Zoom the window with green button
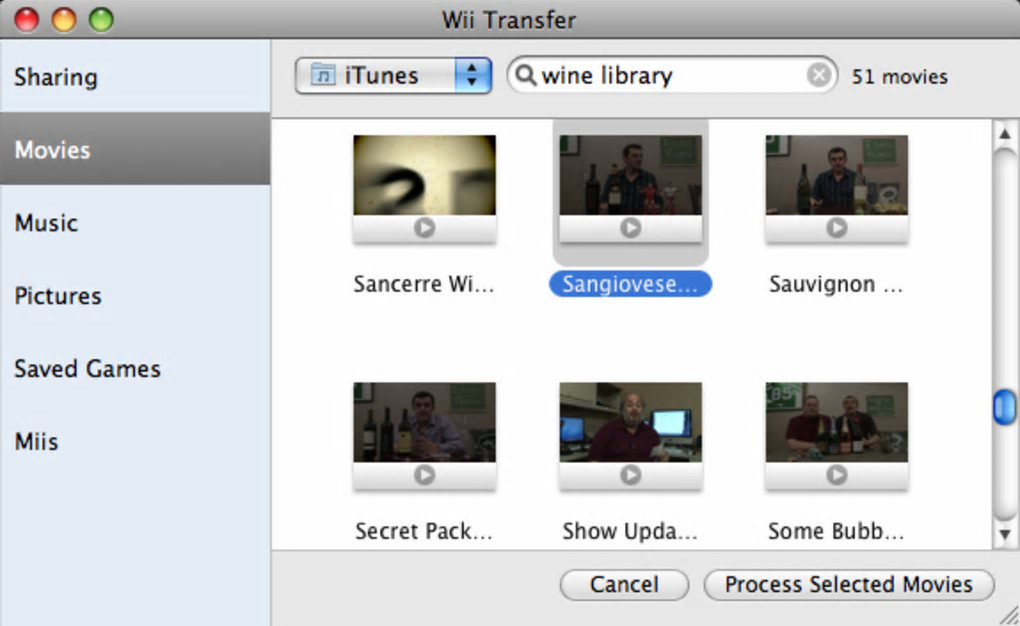The image size is (1020, 626). tap(101, 20)
